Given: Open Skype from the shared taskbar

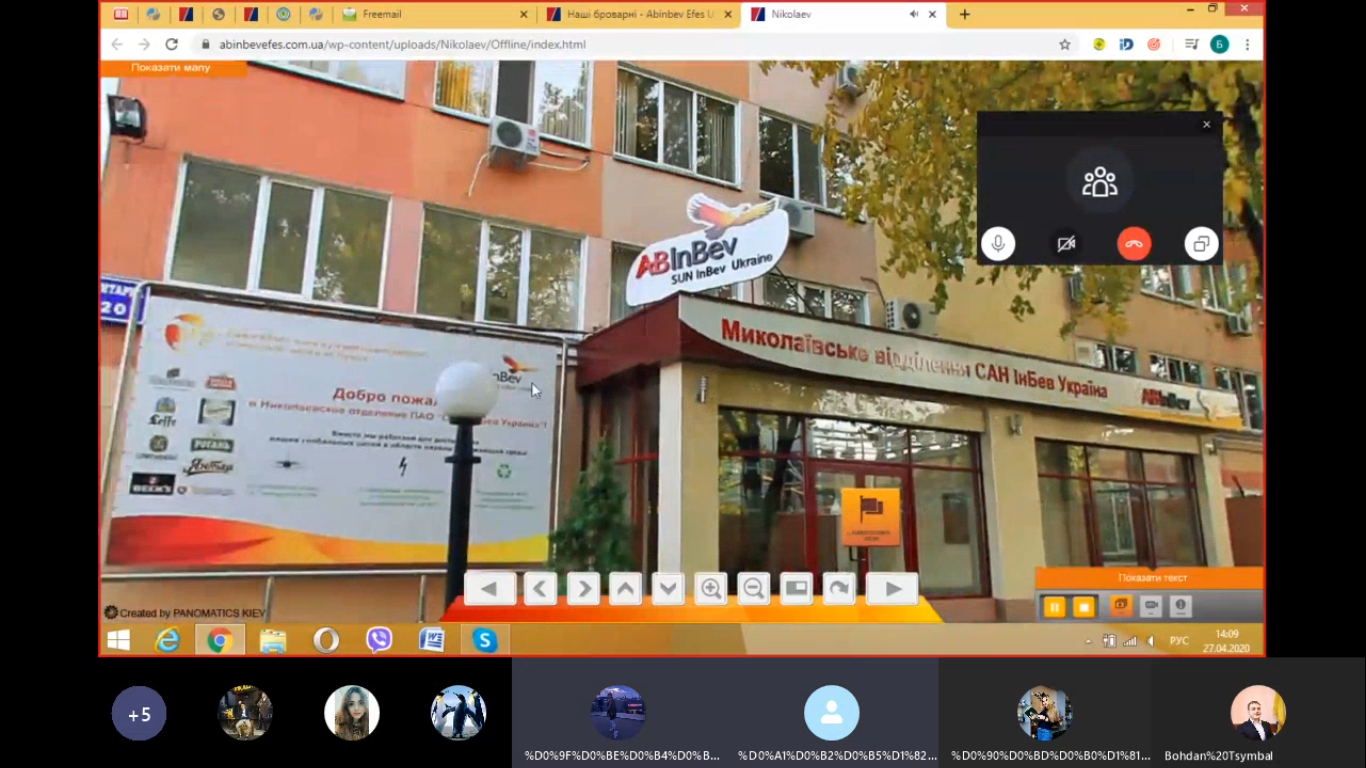Looking at the screenshot, I should 485,640.
